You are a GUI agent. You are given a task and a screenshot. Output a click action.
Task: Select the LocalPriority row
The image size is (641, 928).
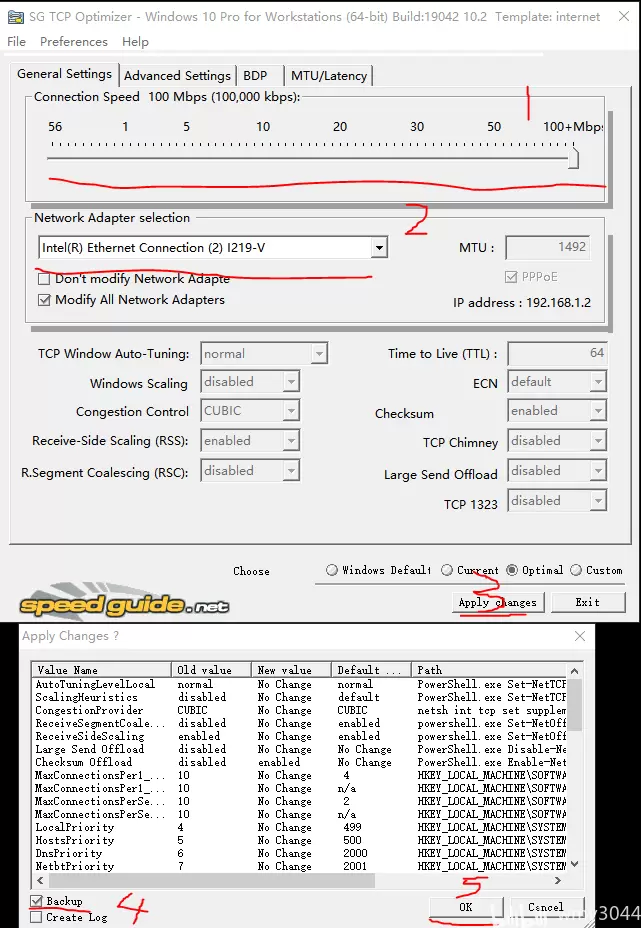click(x=299, y=827)
